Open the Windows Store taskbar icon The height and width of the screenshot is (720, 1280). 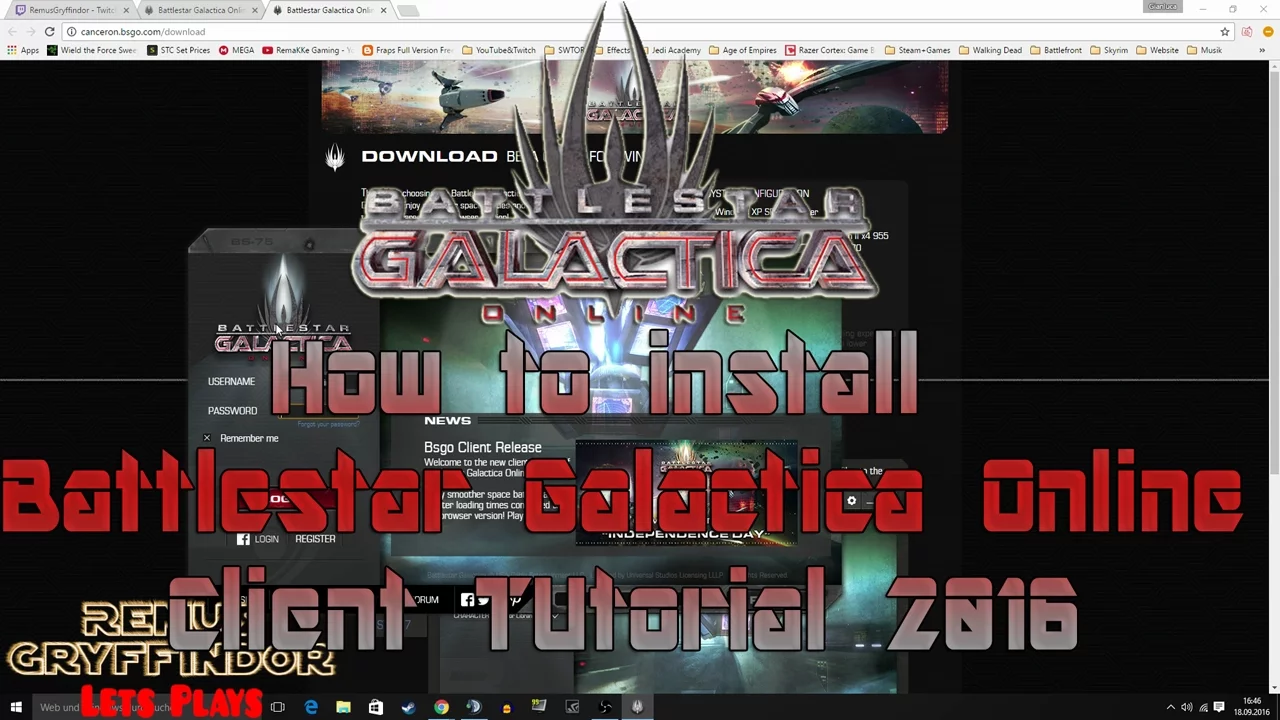pyautogui.click(x=375, y=708)
